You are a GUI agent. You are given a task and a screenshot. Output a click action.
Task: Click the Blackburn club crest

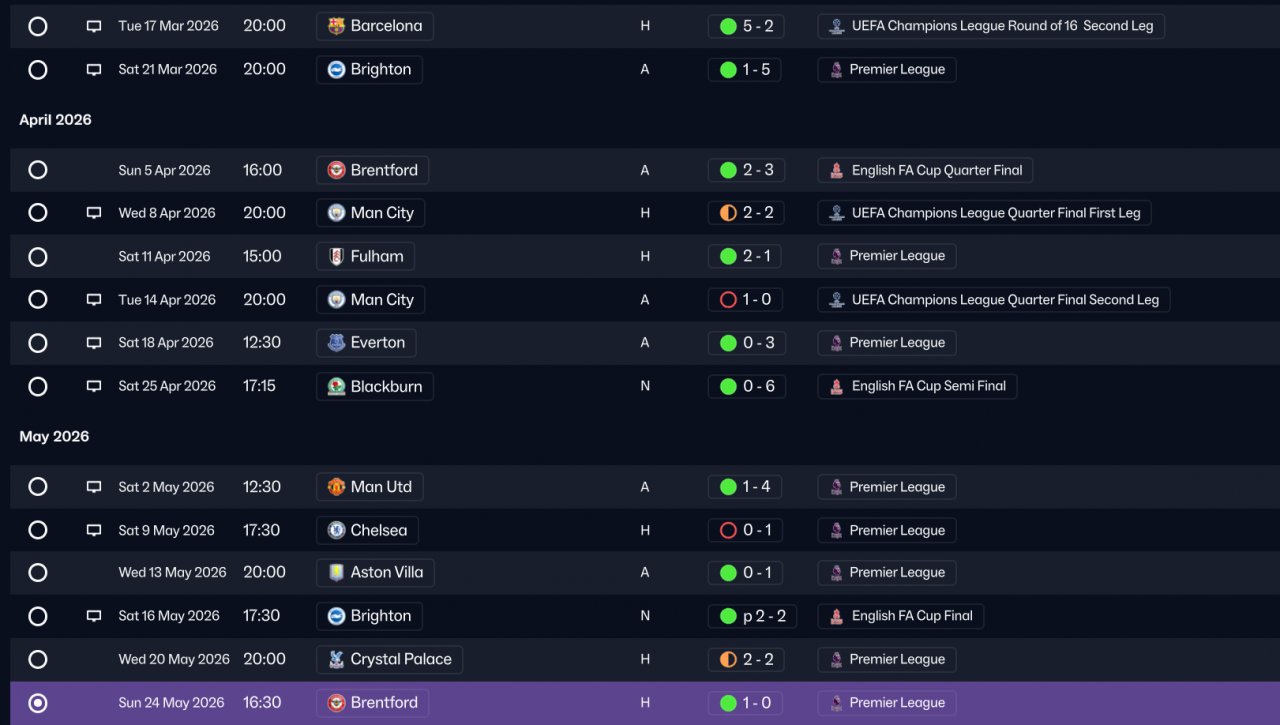coord(337,386)
